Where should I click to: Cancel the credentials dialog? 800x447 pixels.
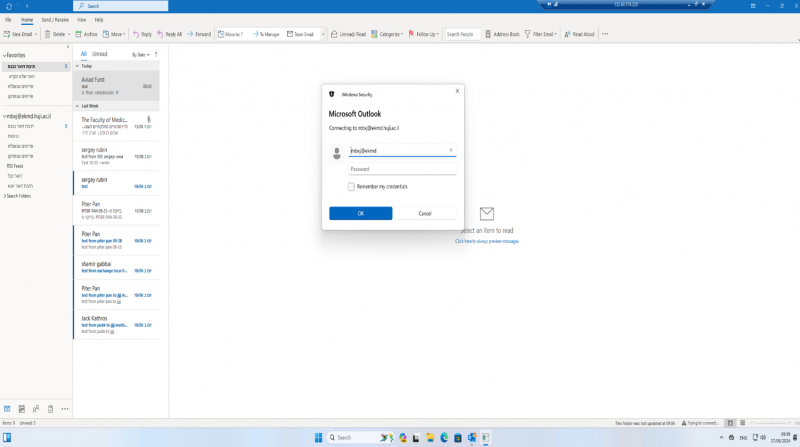[x=425, y=213]
